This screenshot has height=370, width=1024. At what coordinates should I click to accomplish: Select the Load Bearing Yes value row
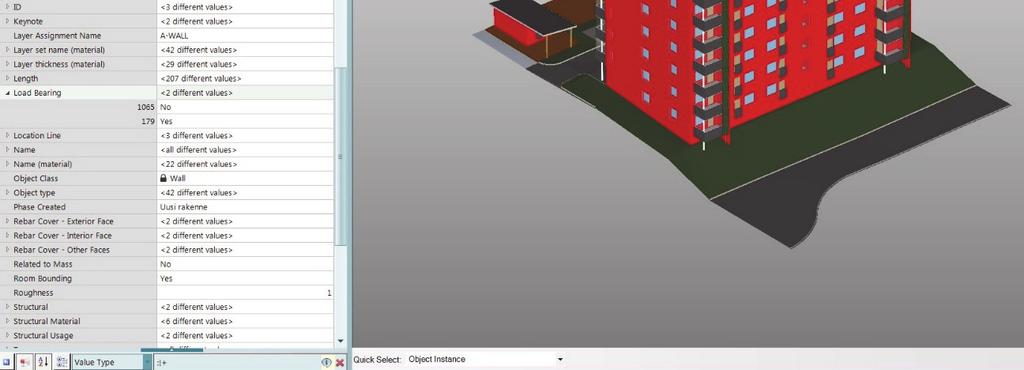point(167,121)
